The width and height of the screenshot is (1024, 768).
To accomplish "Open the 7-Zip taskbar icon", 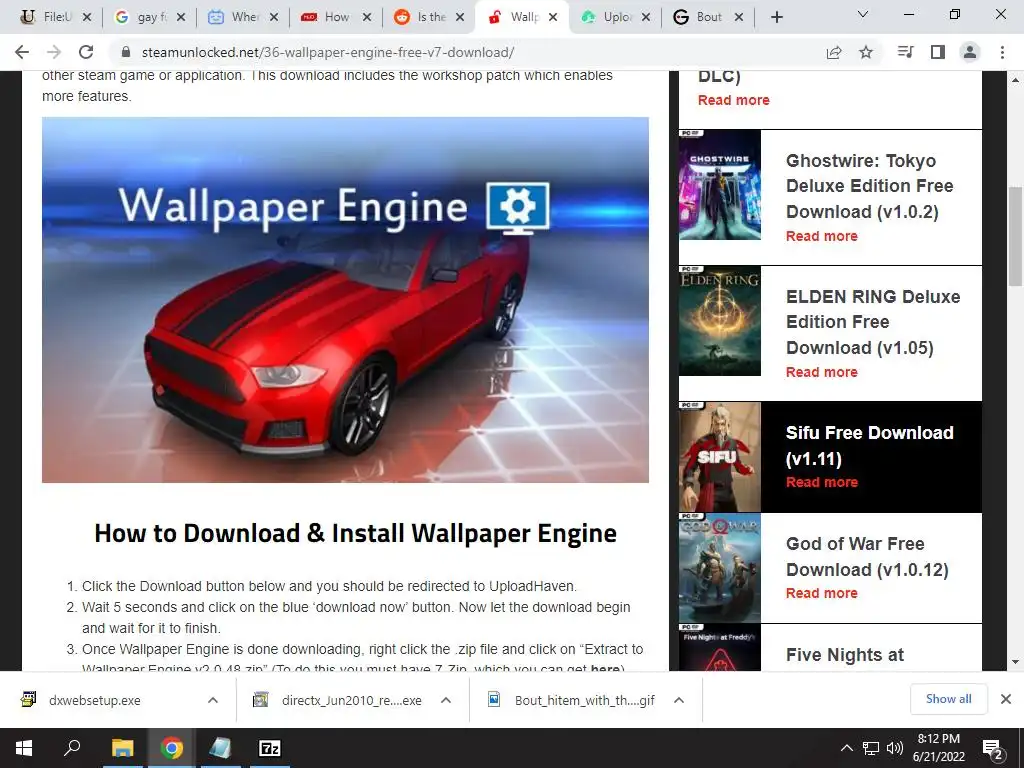I will click(270, 748).
